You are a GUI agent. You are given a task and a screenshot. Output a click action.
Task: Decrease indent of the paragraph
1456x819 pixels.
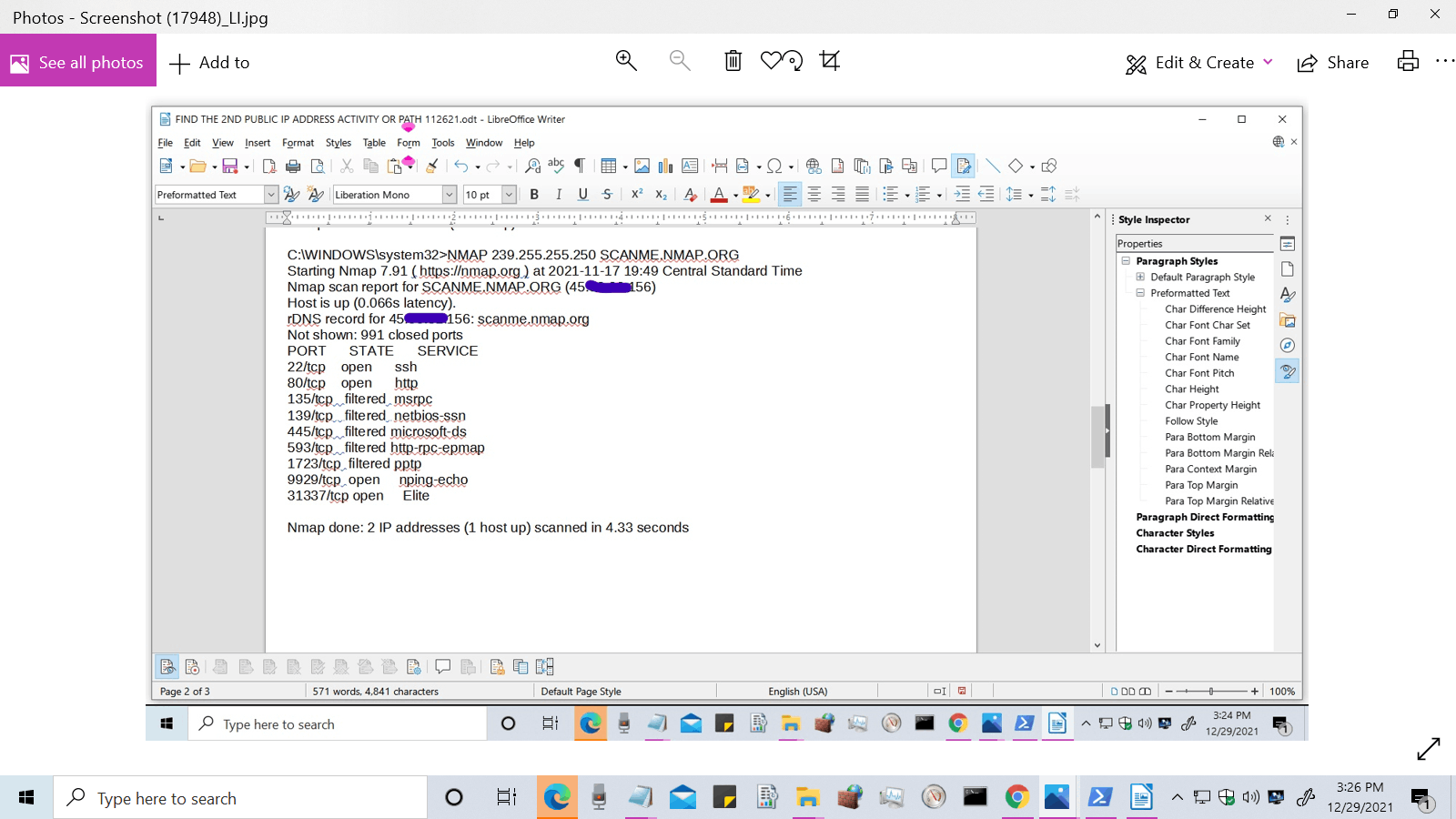tap(986, 194)
